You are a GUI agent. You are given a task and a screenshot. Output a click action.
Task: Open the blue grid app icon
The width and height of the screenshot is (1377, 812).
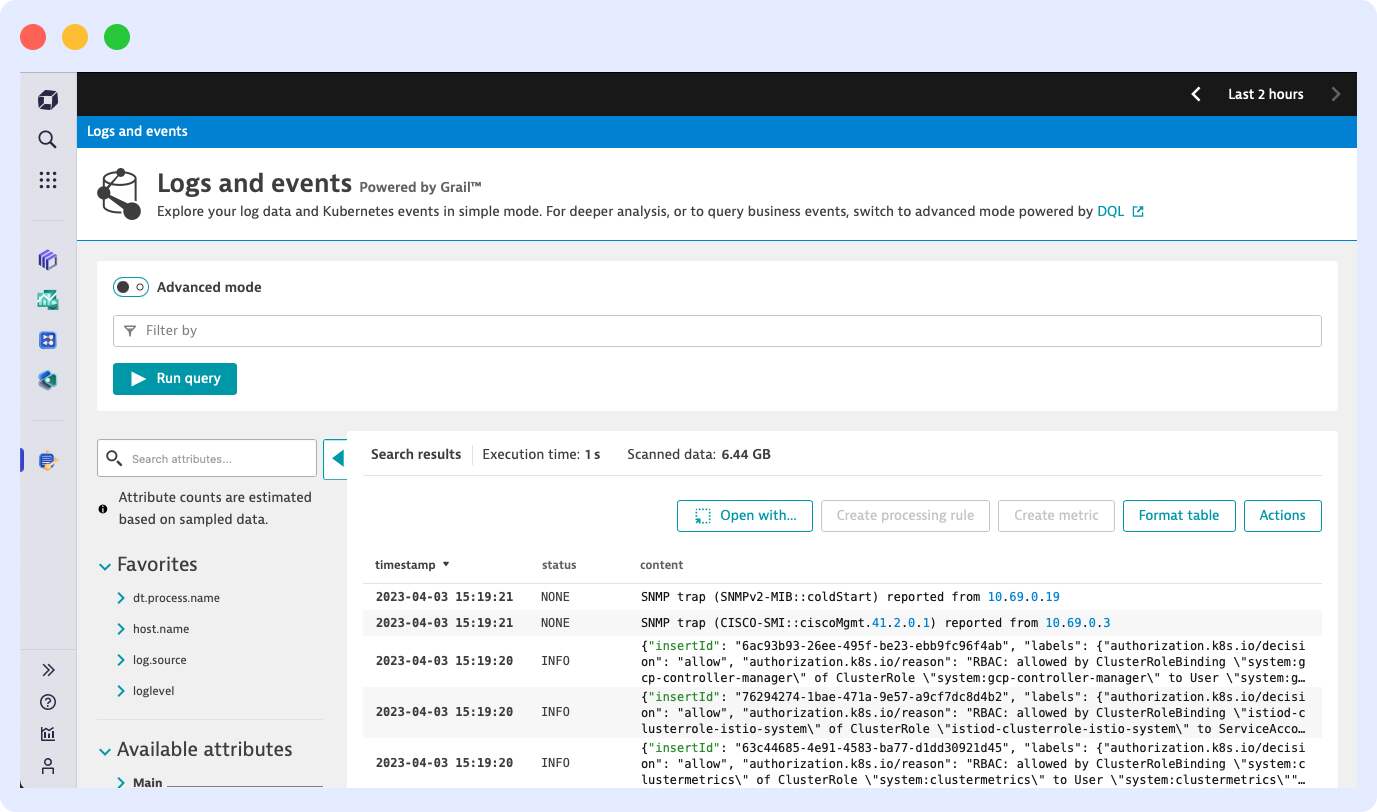click(47, 339)
